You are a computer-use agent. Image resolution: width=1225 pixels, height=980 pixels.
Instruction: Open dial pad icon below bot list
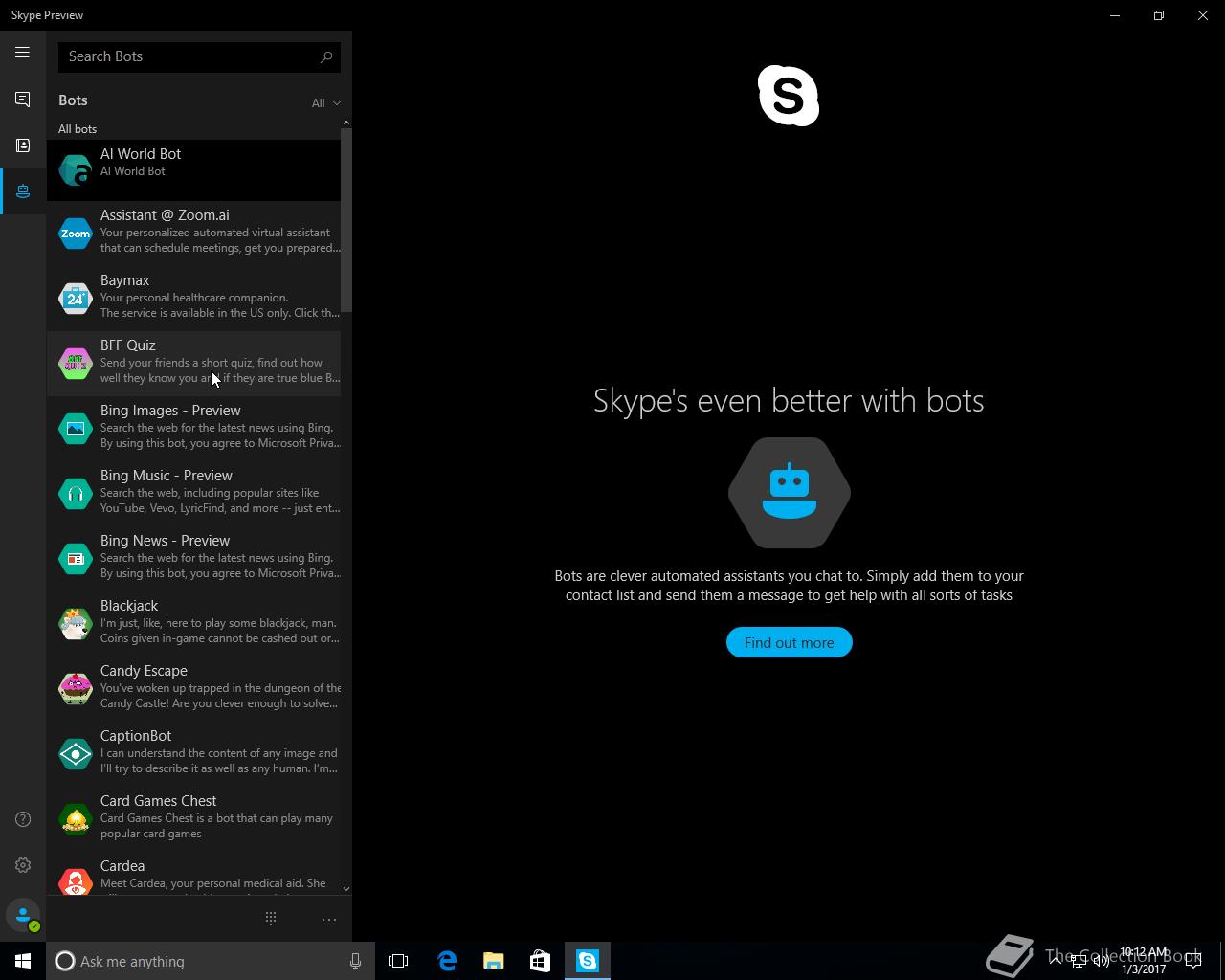271,919
